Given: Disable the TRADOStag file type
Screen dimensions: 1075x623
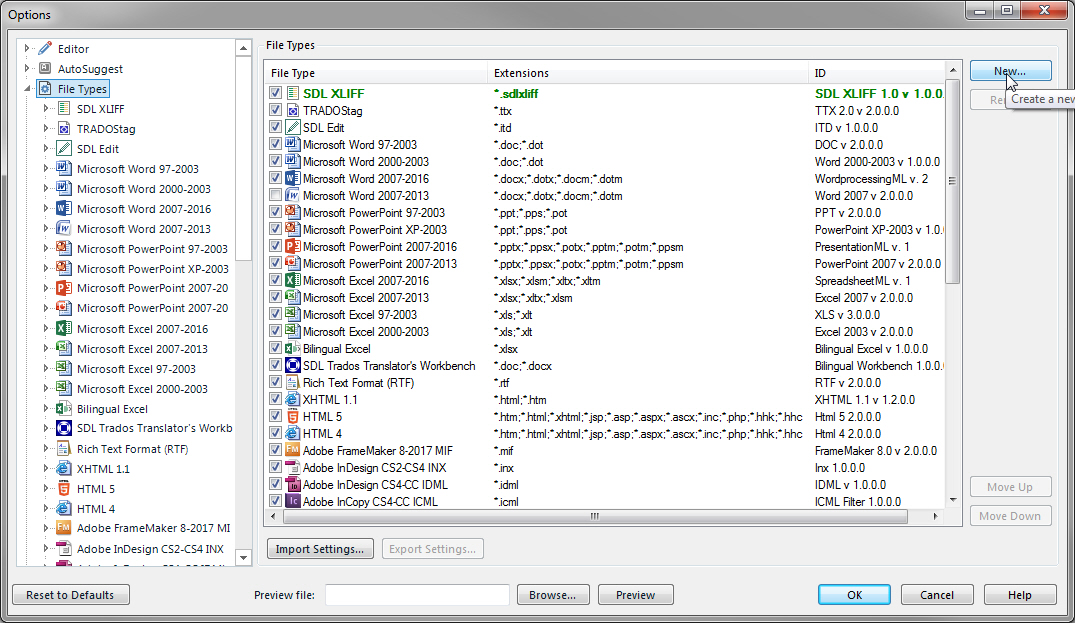Looking at the screenshot, I should [x=275, y=111].
